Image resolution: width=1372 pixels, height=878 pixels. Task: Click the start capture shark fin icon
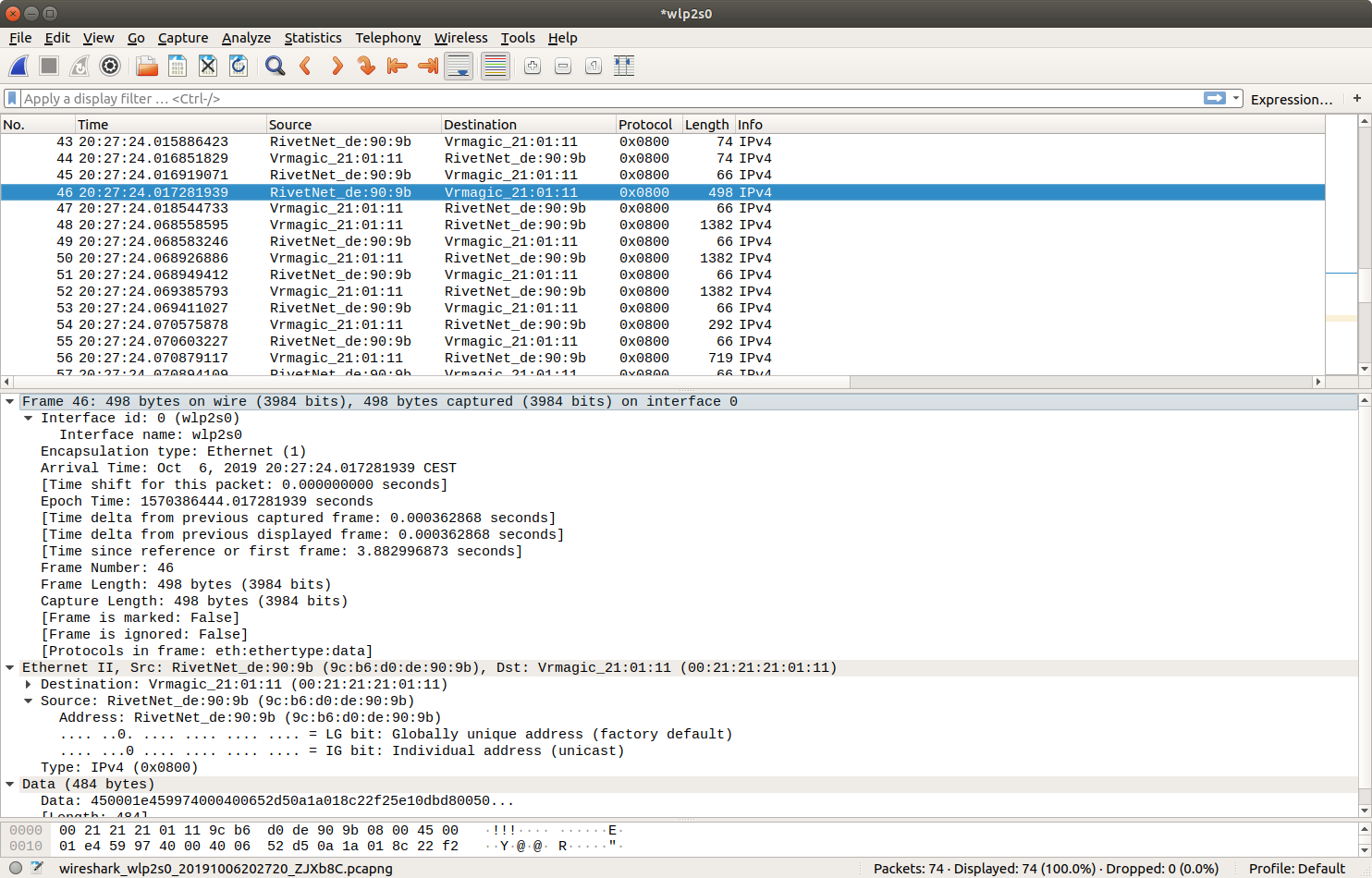[x=18, y=66]
